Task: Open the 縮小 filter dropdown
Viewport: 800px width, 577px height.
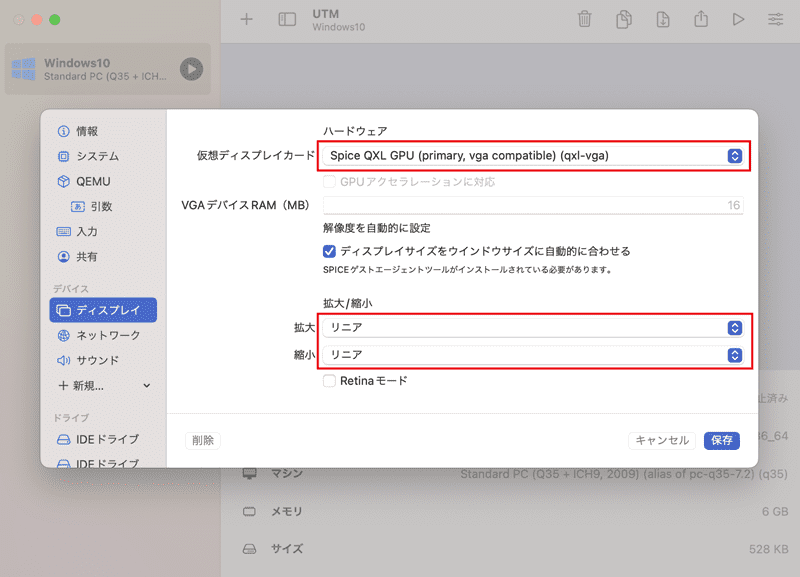Action: tap(533, 355)
